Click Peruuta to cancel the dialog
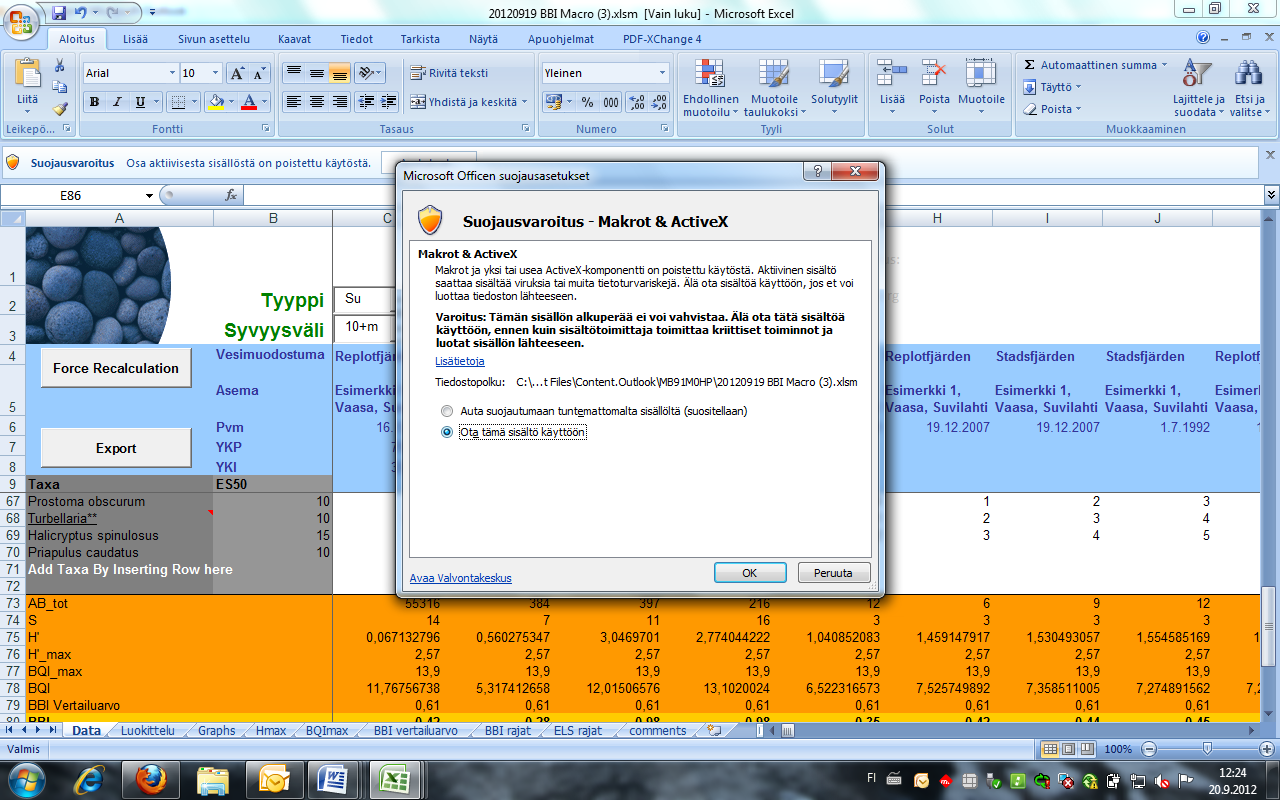The width and height of the screenshot is (1280, 800). (x=834, y=573)
